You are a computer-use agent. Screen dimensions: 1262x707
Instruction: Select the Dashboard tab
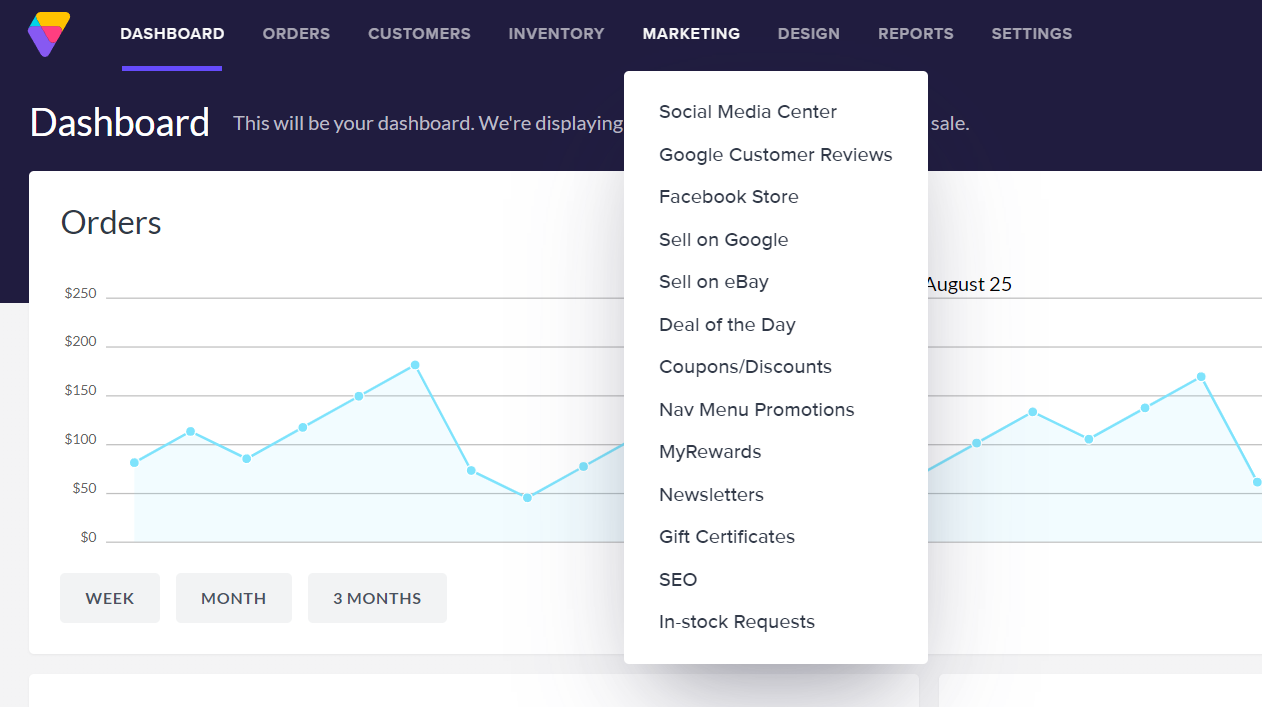[x=171, y=33]
